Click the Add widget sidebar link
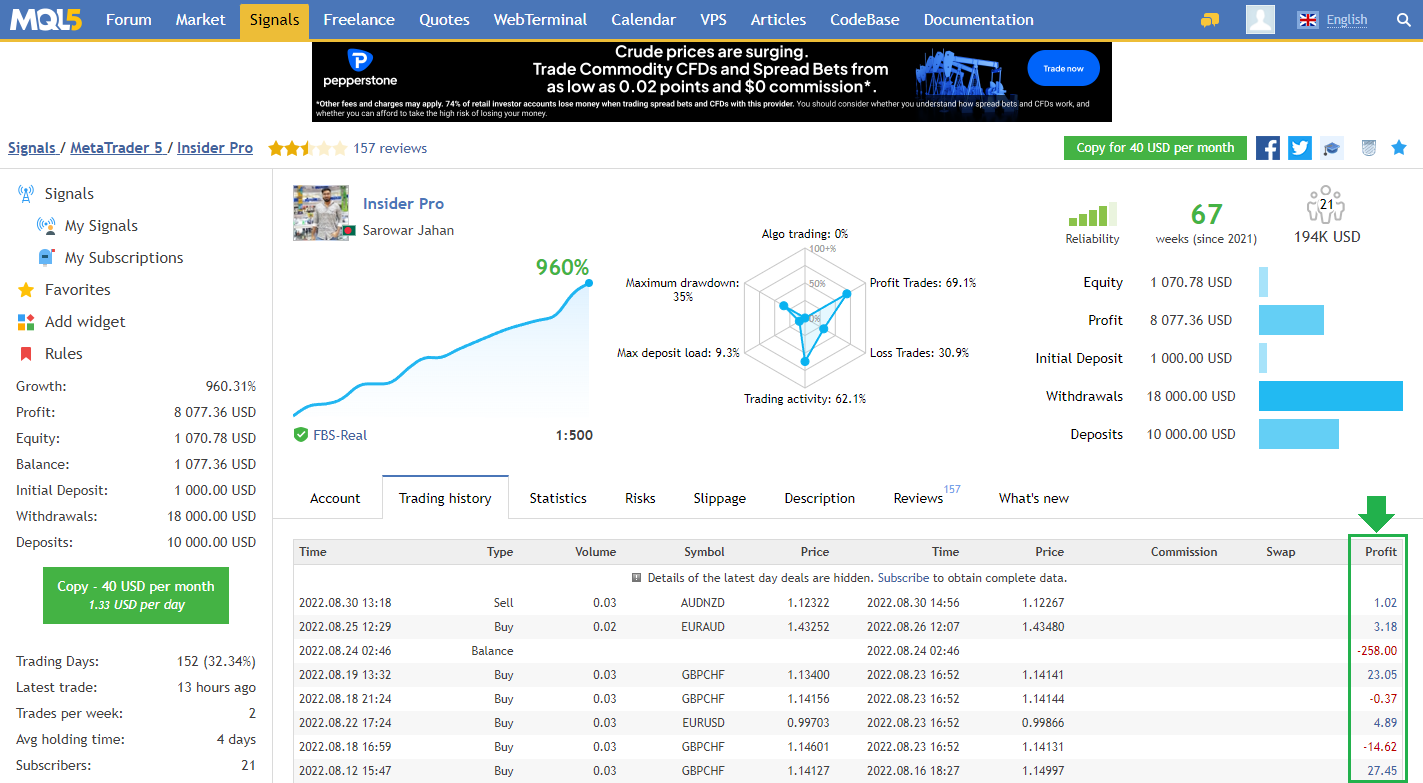Viewport: 1423px width, 783px height. (x=85, y=322)
